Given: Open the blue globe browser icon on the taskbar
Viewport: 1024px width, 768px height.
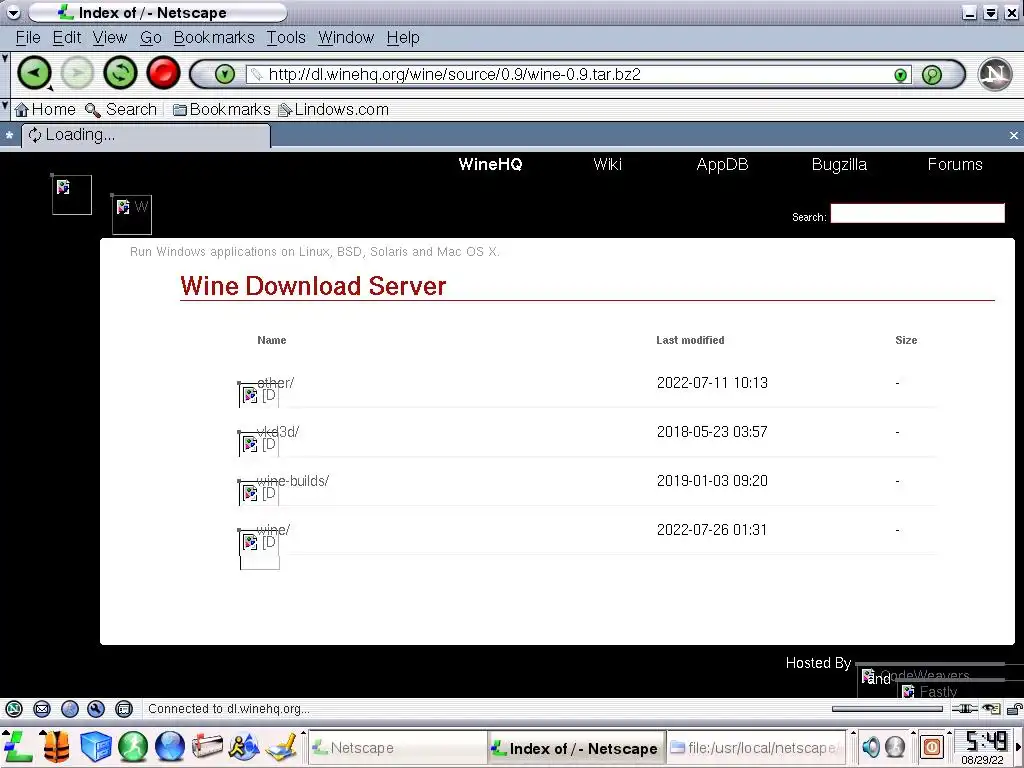Looking at the screenshot, I should [170, 746].
